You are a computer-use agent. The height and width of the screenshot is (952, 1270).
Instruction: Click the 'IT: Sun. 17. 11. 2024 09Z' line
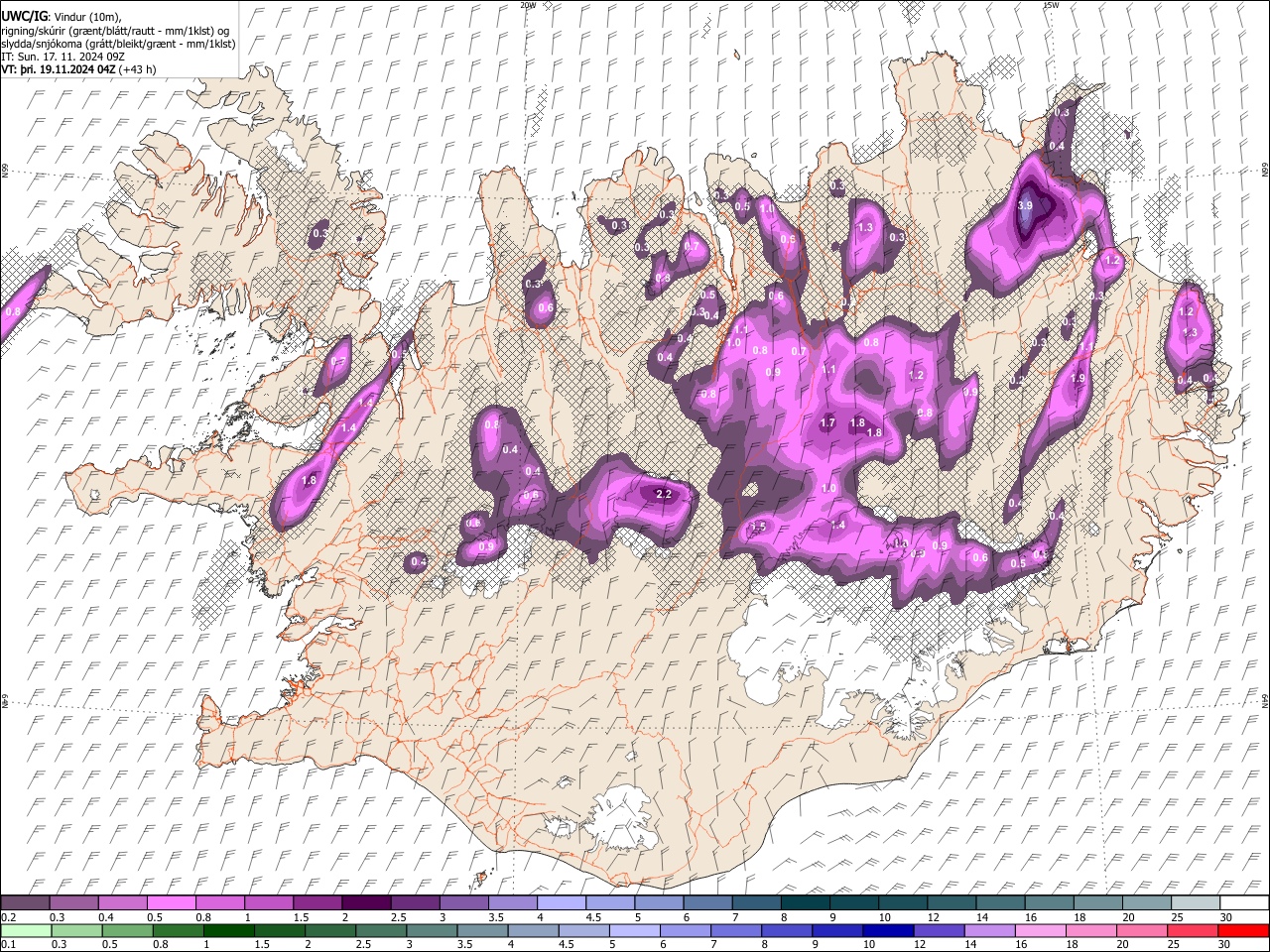coord(63,57)
